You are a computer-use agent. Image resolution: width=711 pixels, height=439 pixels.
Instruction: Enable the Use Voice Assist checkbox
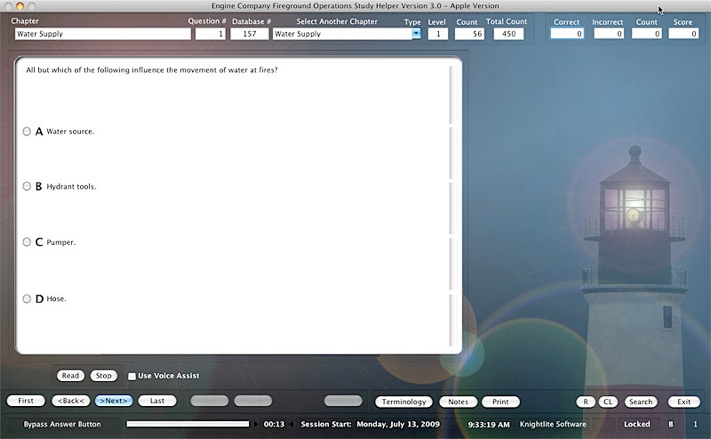click(132, 376)
